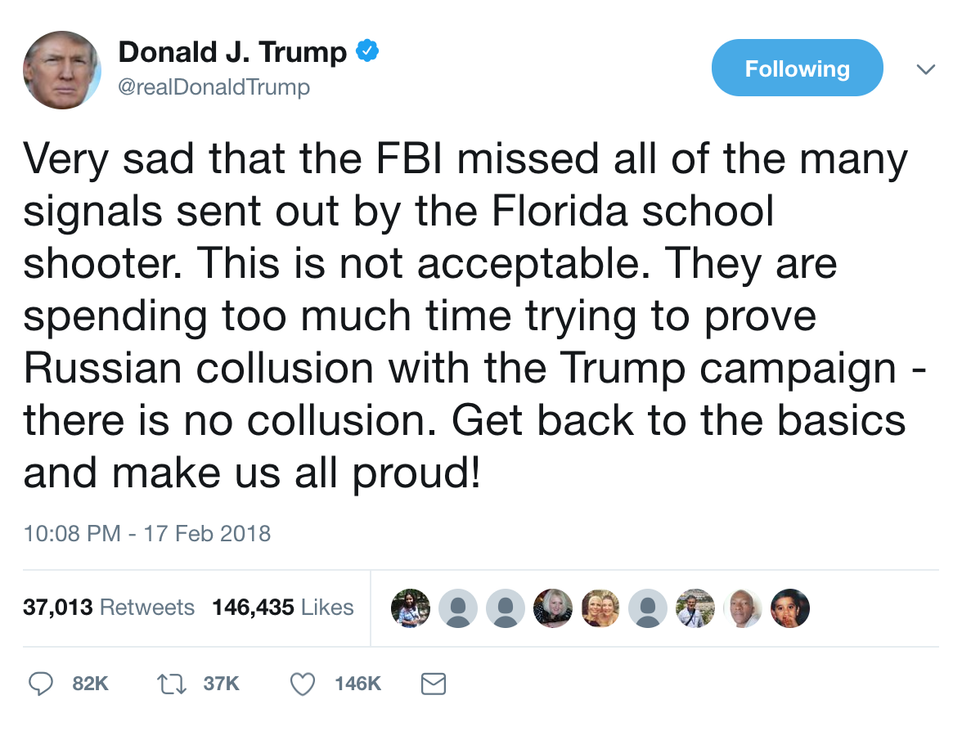
Task: Open the 10:08 PM - 17 Feb 2018 timestamp
Action: [147, 532]
